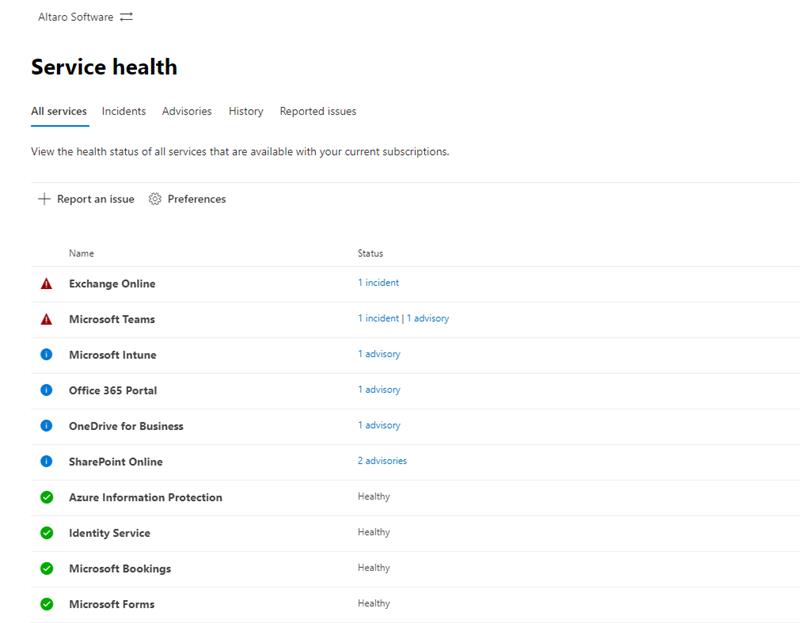Click the Healthy status for Azure Information Protection
The image size is (800, 623).
coord(374,496)
